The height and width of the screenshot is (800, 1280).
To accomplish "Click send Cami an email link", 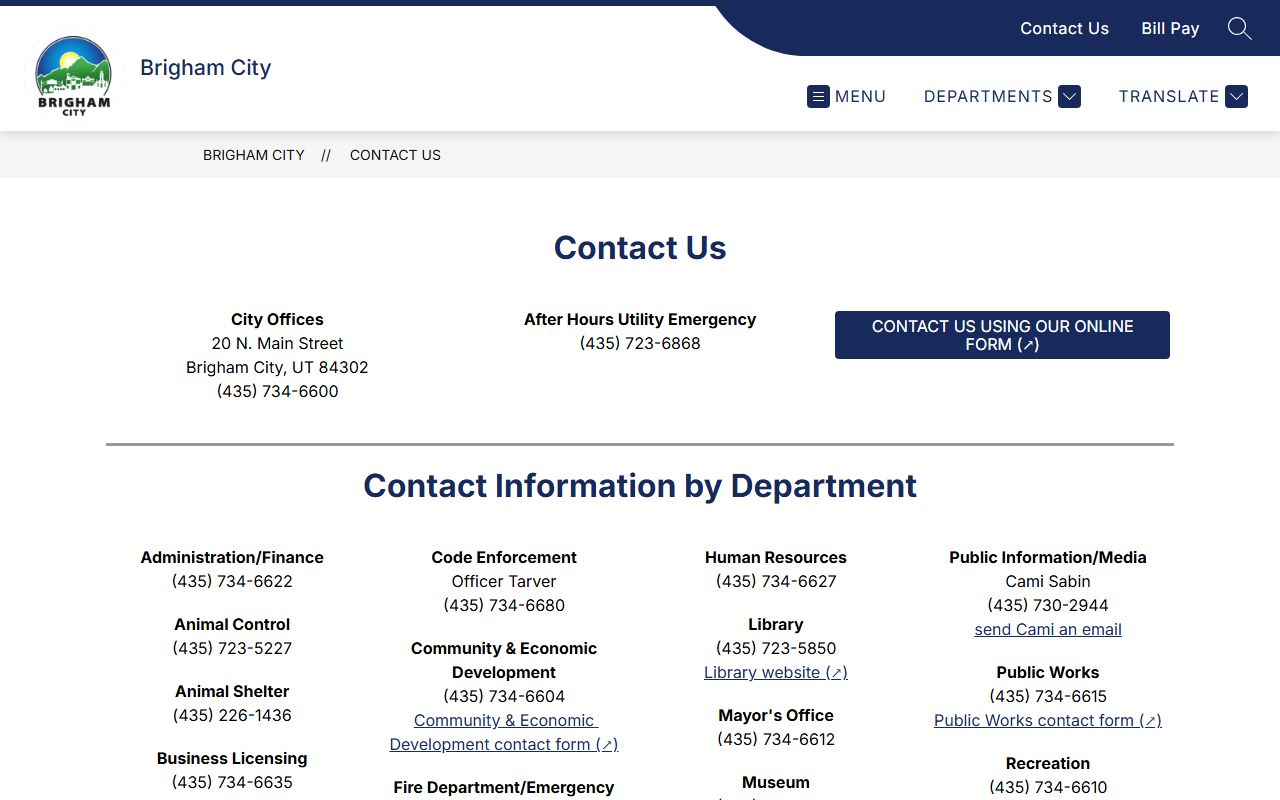I will tap(1048, 629).
